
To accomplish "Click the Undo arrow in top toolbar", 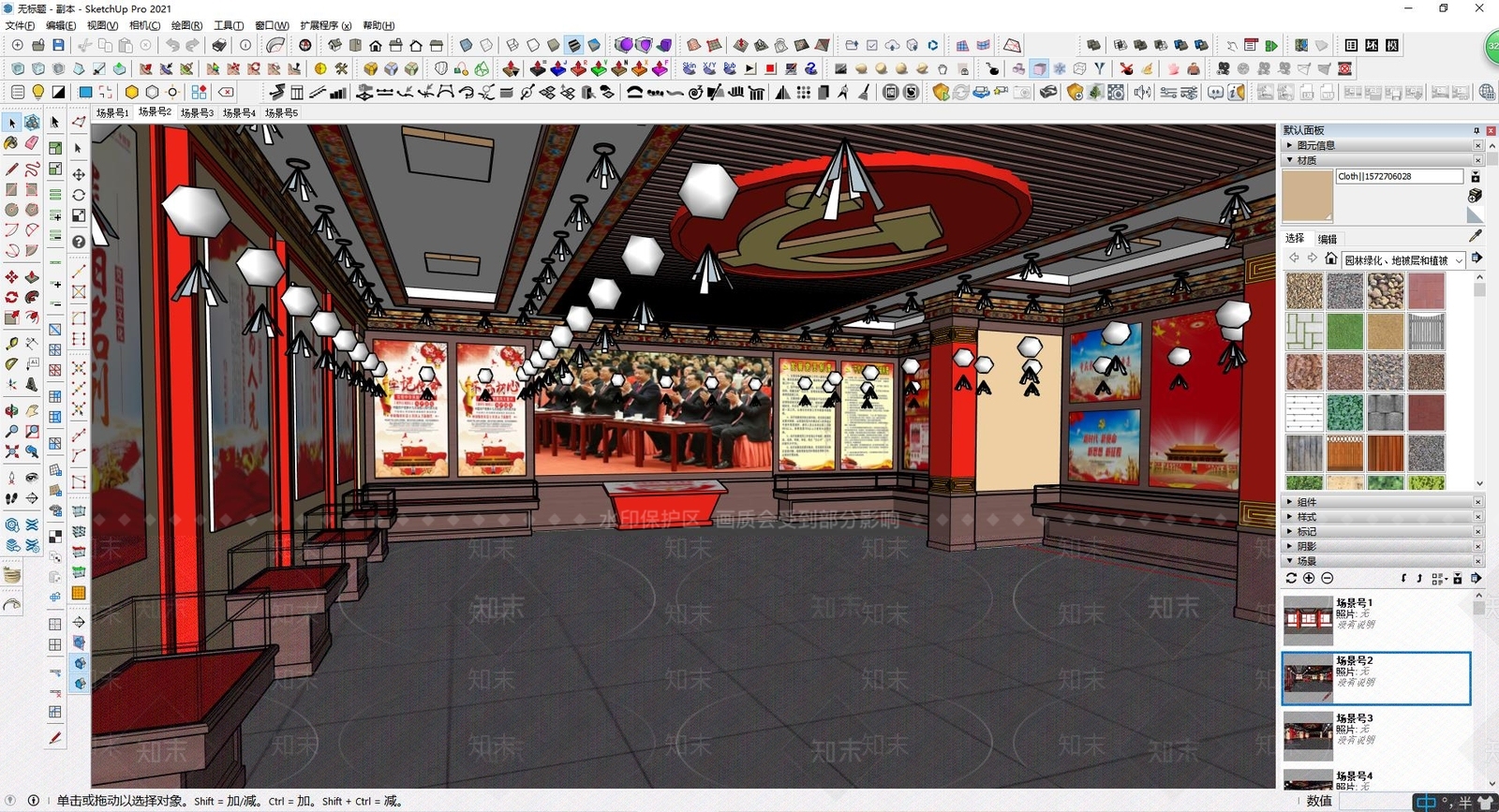I will pyautogui.click(x=172, y=45).
